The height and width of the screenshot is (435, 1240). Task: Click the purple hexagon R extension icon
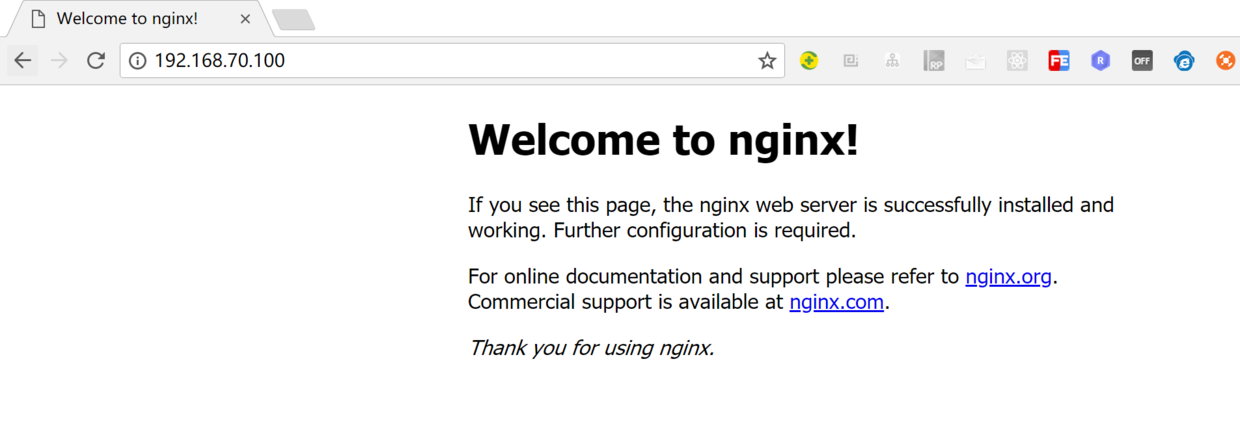click(x=1100, y=61)
